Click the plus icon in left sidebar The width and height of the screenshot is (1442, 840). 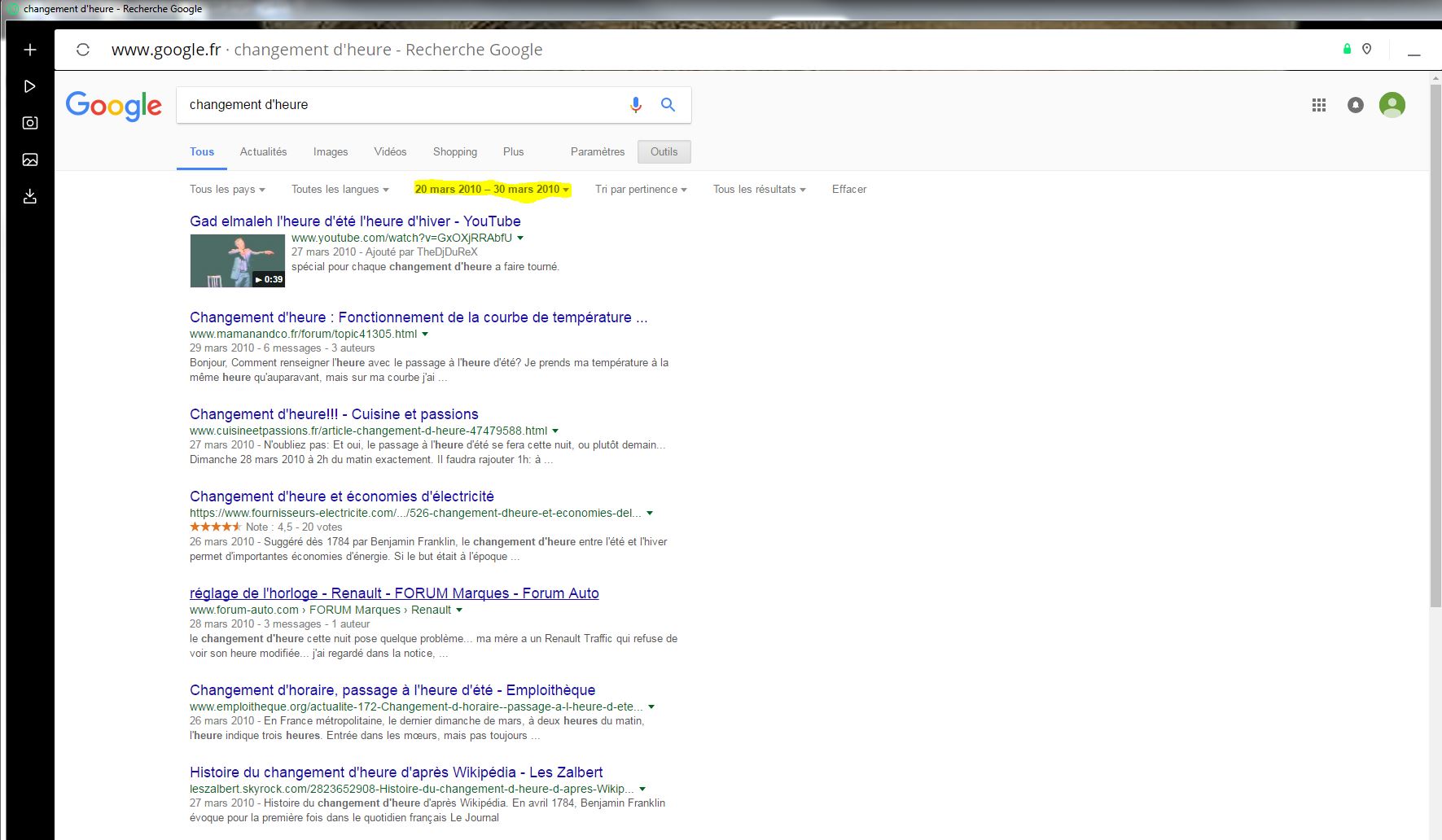30,50
